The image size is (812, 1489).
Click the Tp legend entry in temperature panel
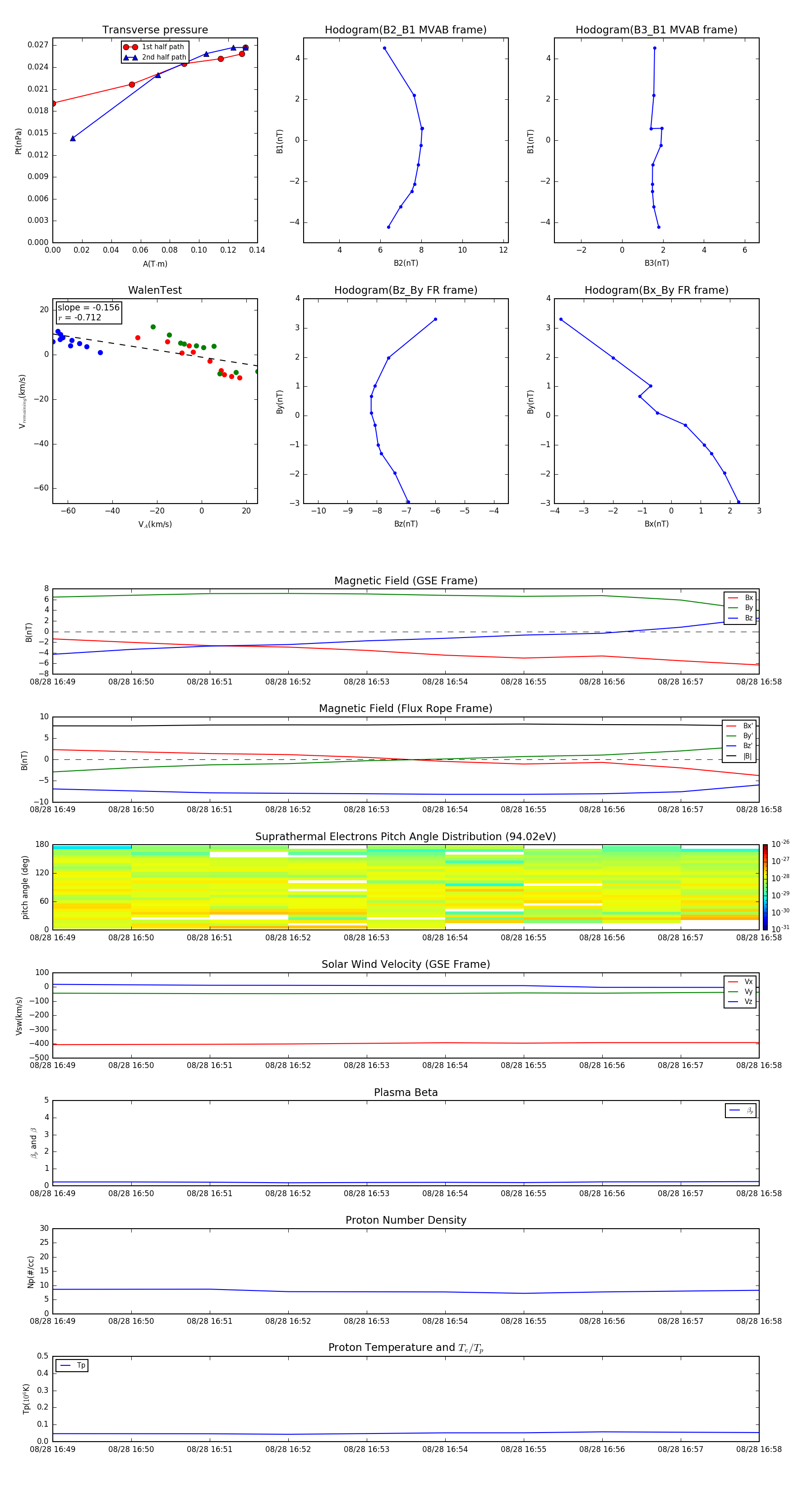(72, 1365)
